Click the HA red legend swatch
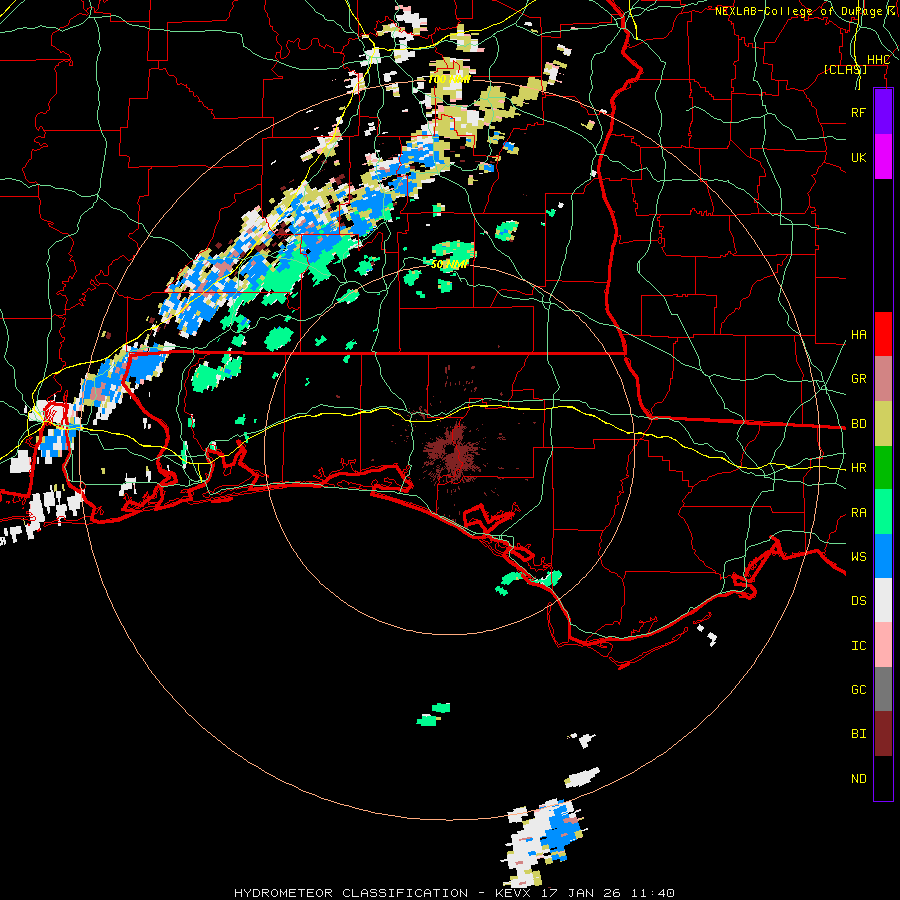The image size is (900, 900). click(x=883, y=334)
